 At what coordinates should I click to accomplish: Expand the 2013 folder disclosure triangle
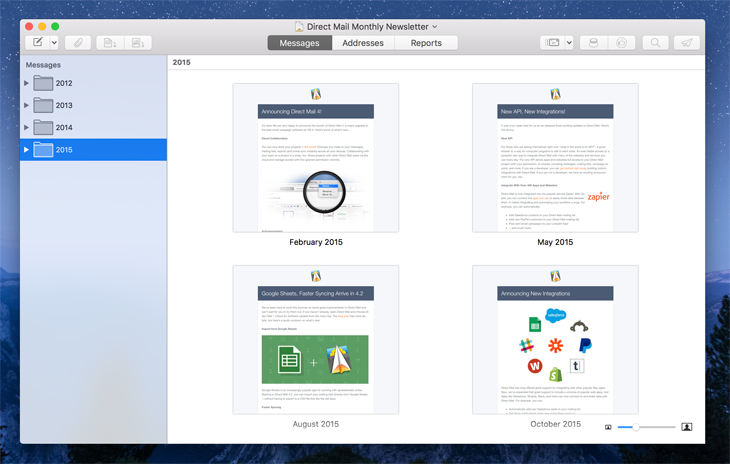[x=27, y=105]
